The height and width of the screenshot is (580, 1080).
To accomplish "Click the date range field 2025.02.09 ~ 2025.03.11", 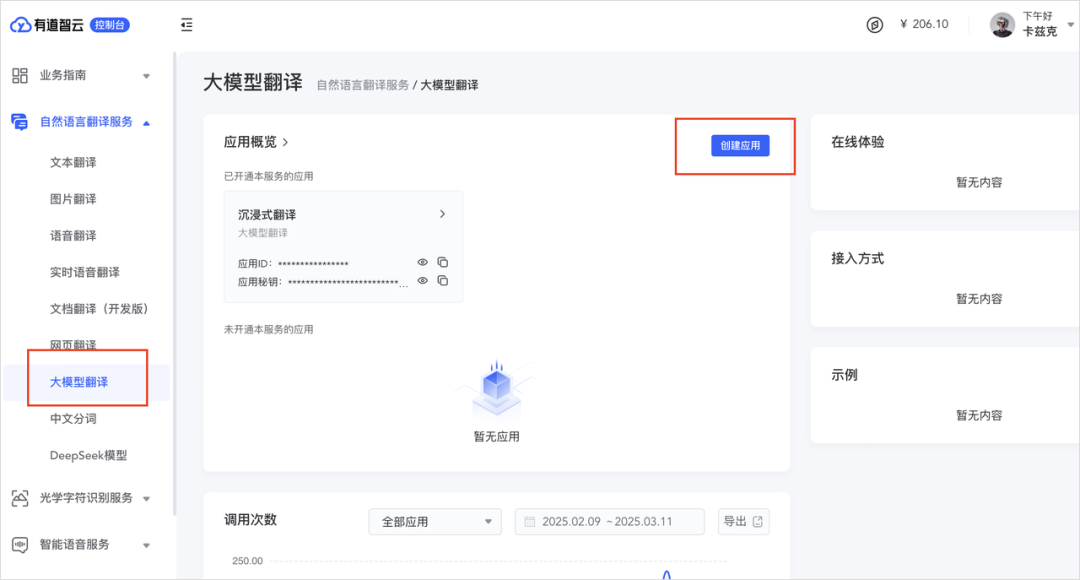I will (x=610, y=521).
